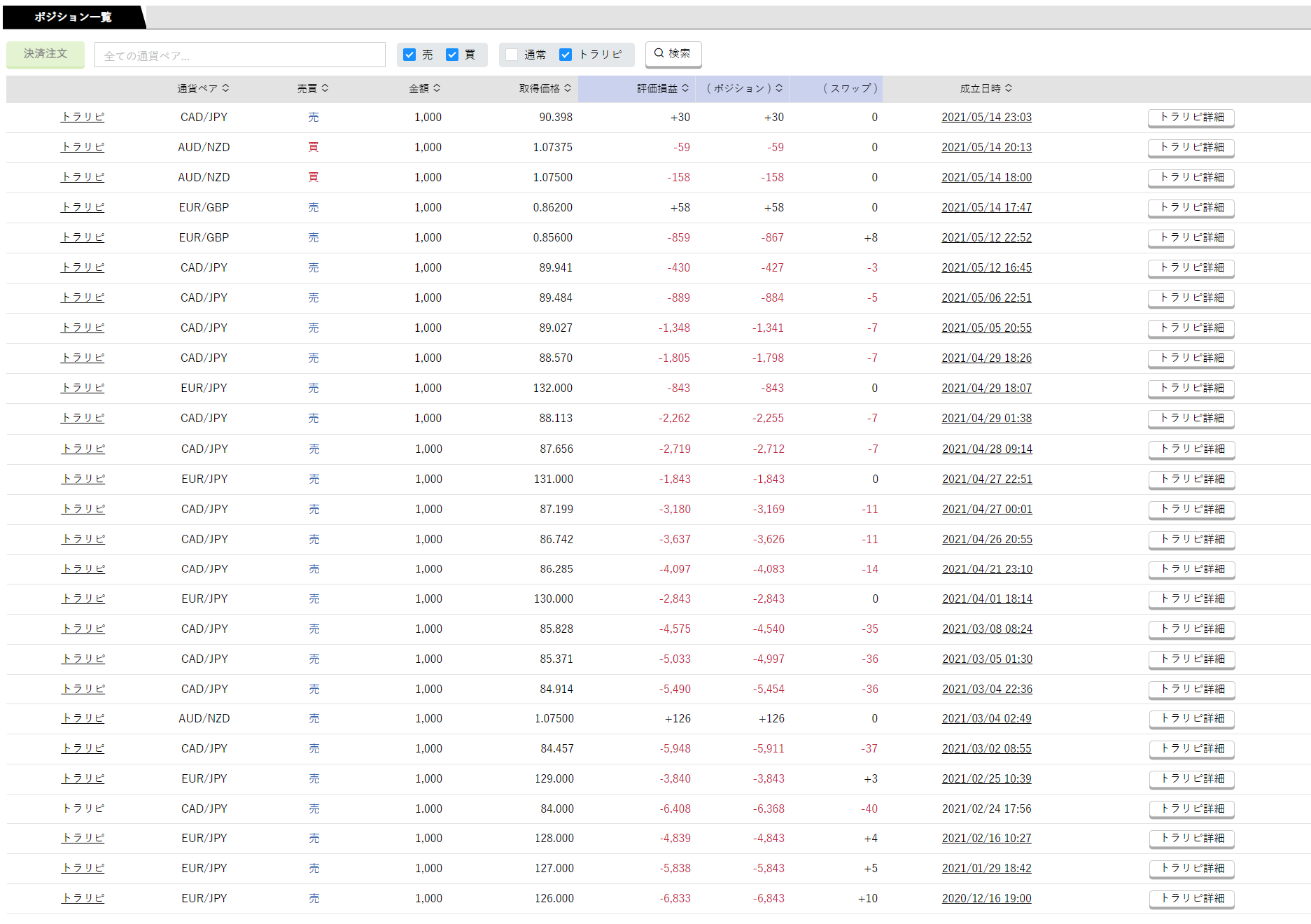Open the 2021/05/06 22:51 date link
This screenshot has height=924, width=1311.
(x=986, y=298)
